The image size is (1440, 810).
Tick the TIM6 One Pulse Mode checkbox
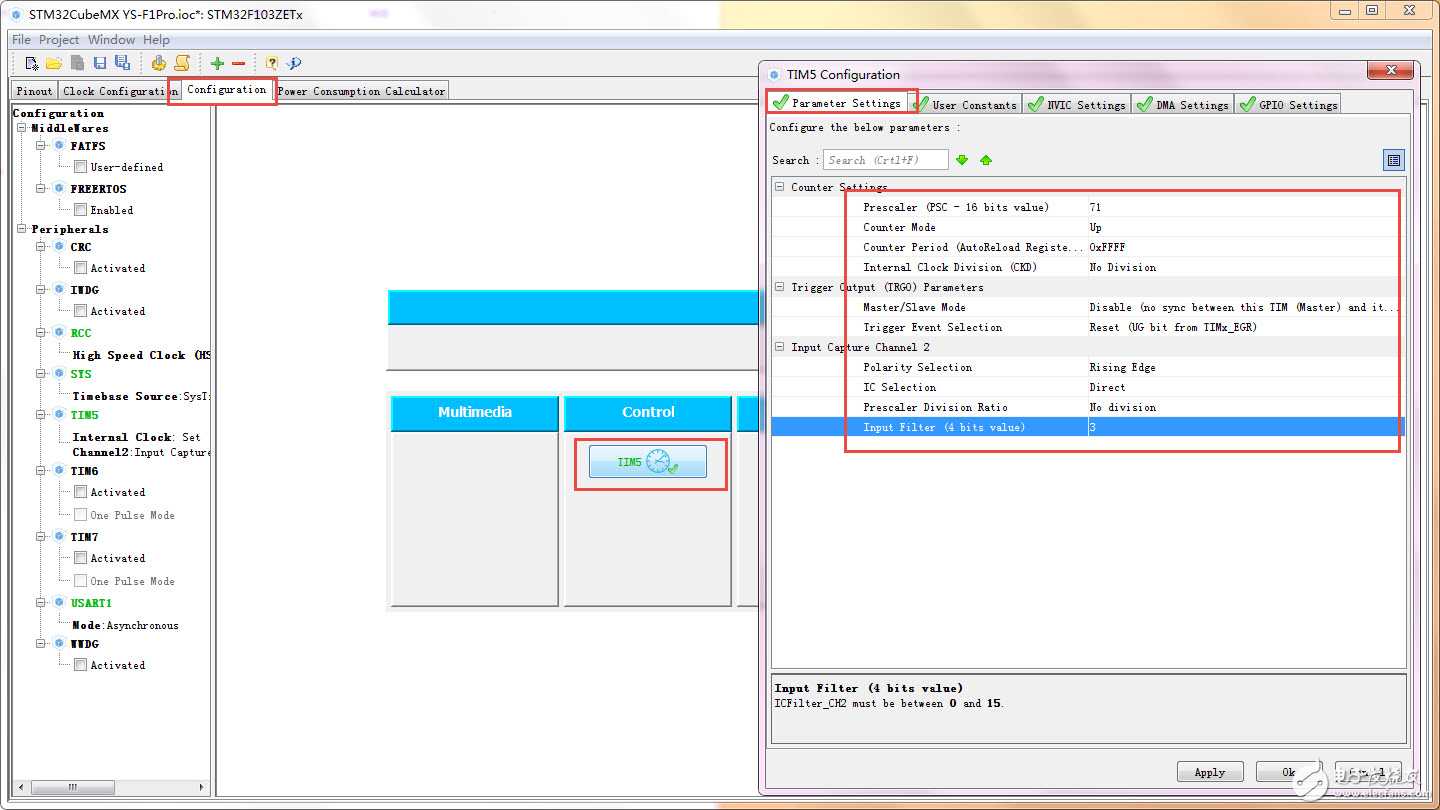[x=80, y=515]
